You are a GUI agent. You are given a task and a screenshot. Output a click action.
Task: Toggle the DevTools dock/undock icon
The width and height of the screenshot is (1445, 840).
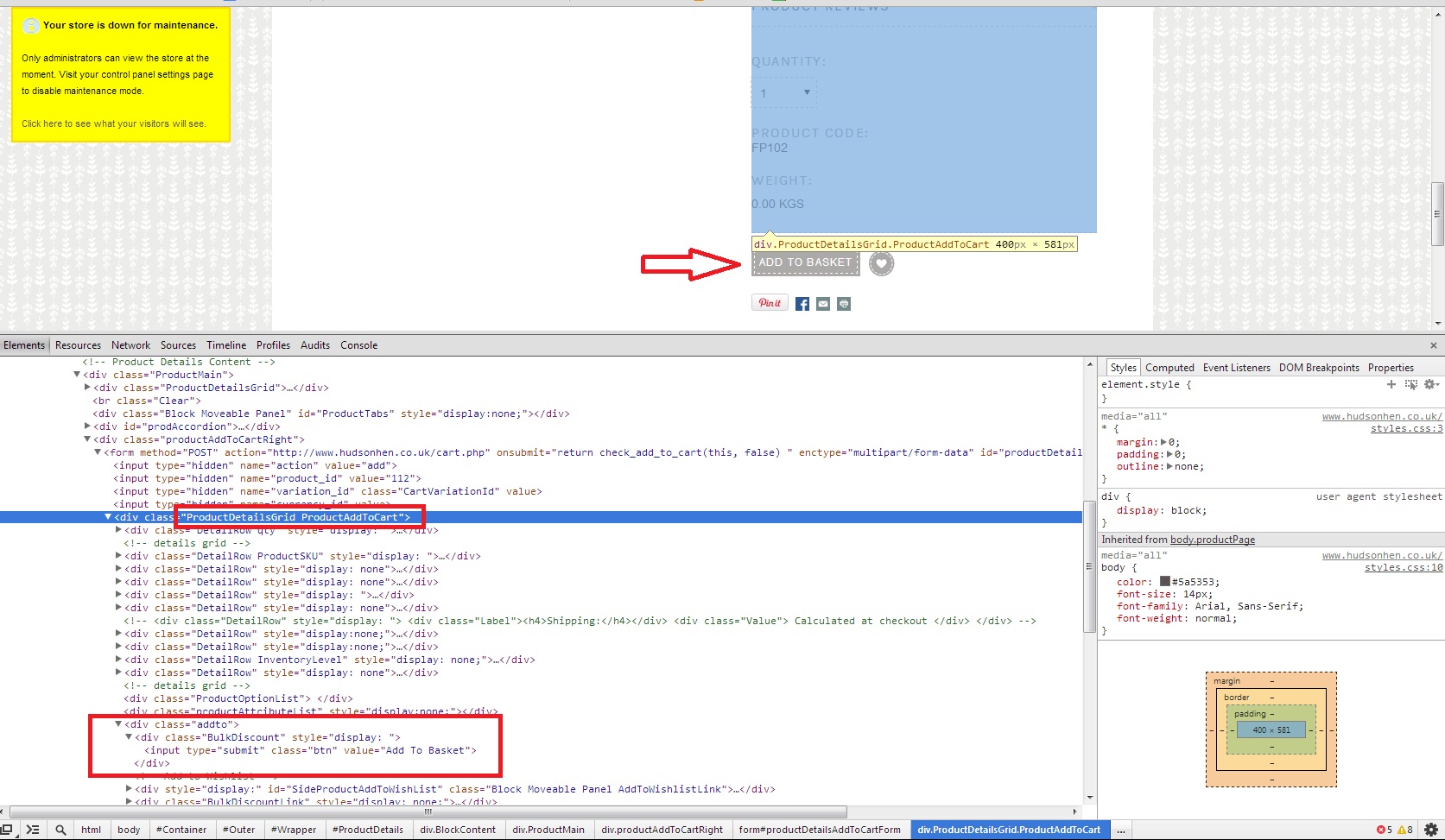click(x=8, y=830)
